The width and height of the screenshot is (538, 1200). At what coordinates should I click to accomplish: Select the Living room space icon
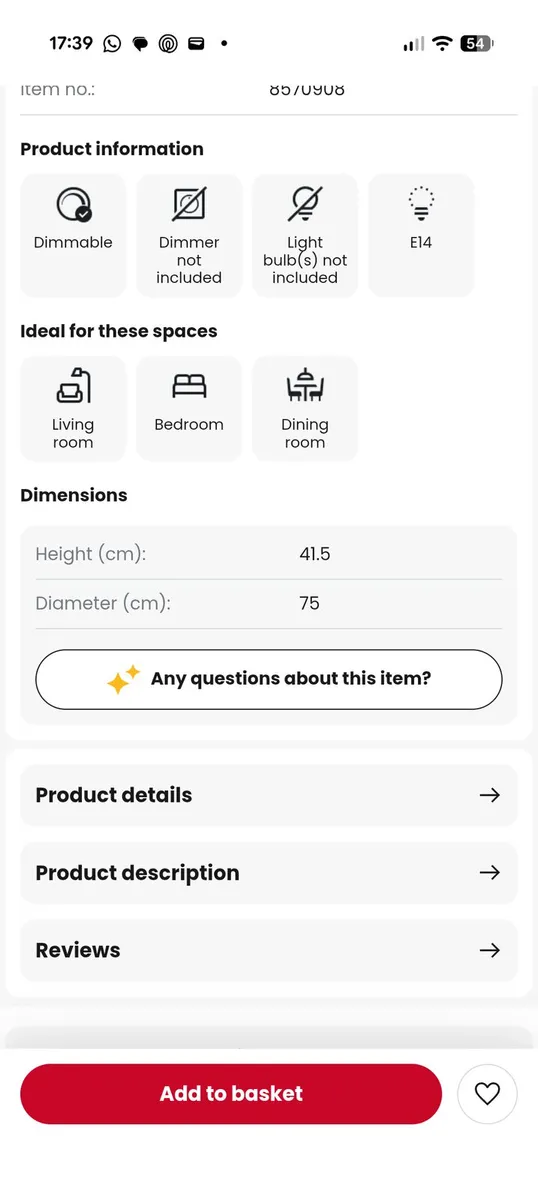[x=73, y=386]
